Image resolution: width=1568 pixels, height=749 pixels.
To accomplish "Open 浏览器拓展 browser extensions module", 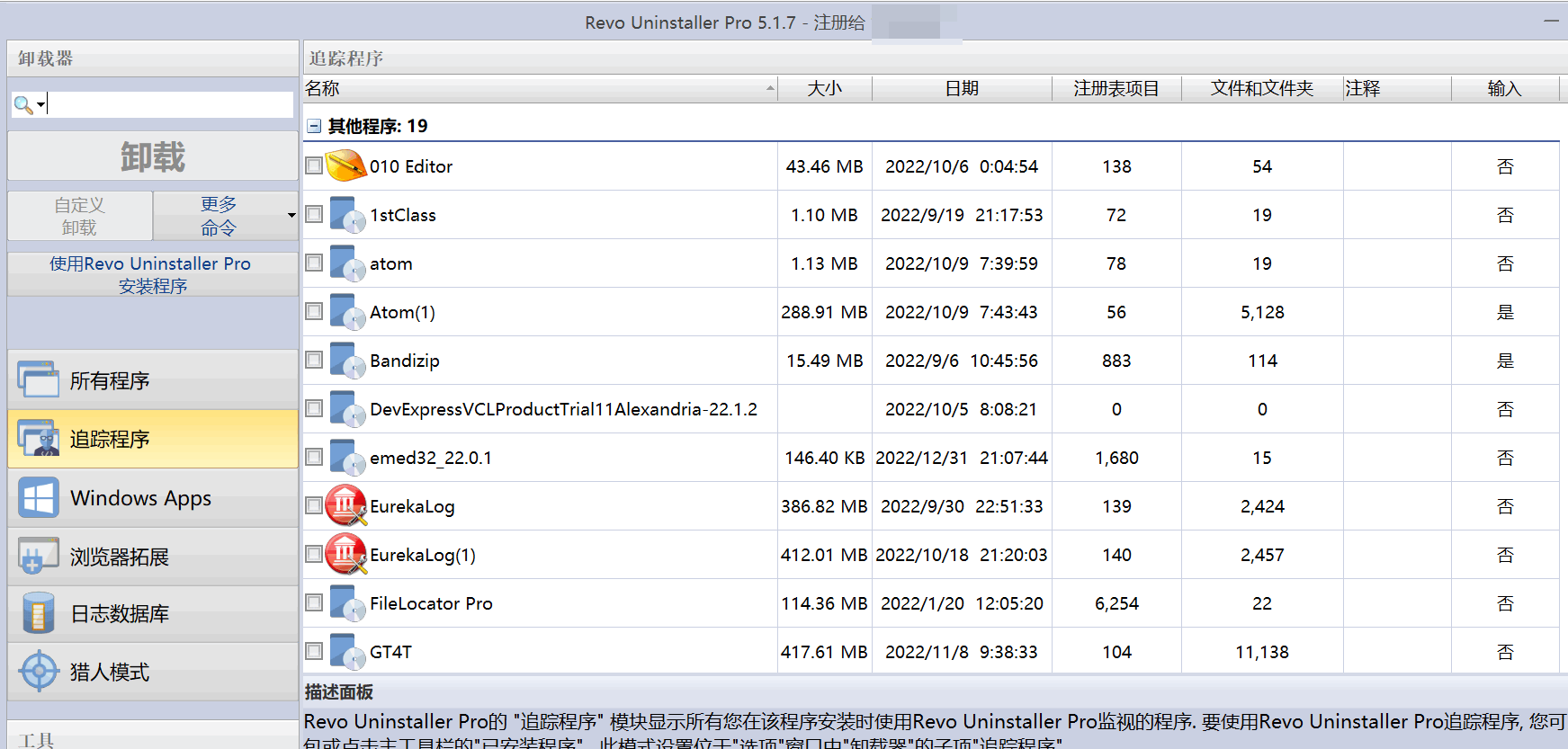I will (153, 557).
